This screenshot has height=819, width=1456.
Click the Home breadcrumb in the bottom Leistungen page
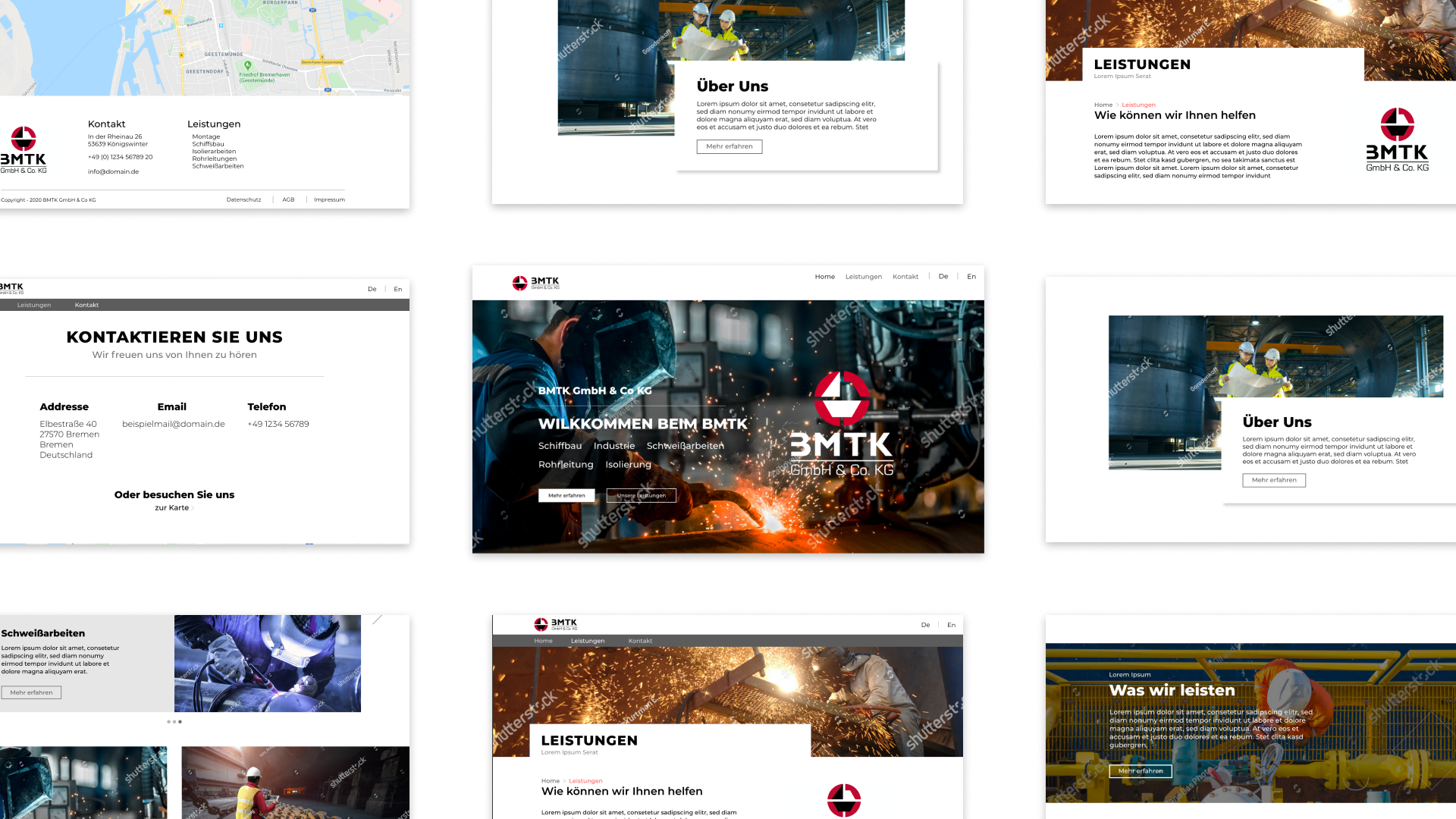point(551,781)
